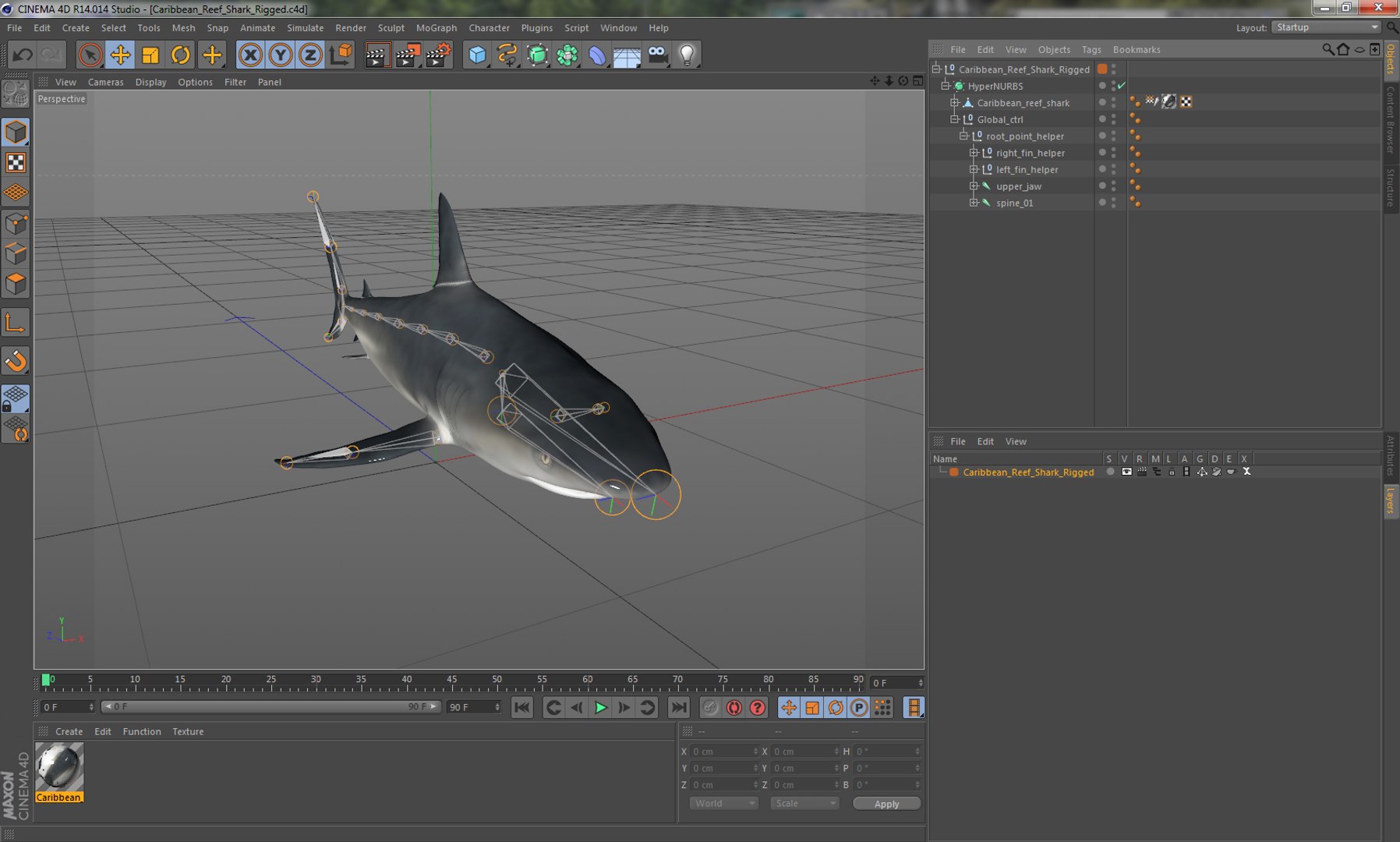Open the deformer objects icon
1400x842 pixels.
[597, 55]
